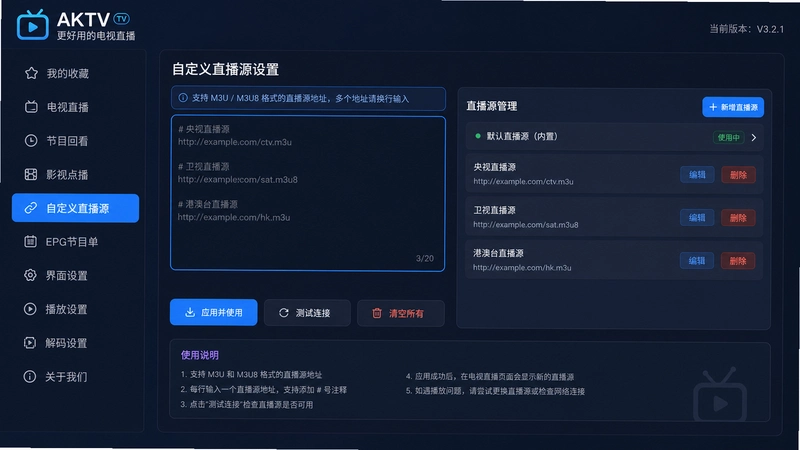Click the 使用中 status badge
Screen dimensions: 800x450
coord(729,137)
